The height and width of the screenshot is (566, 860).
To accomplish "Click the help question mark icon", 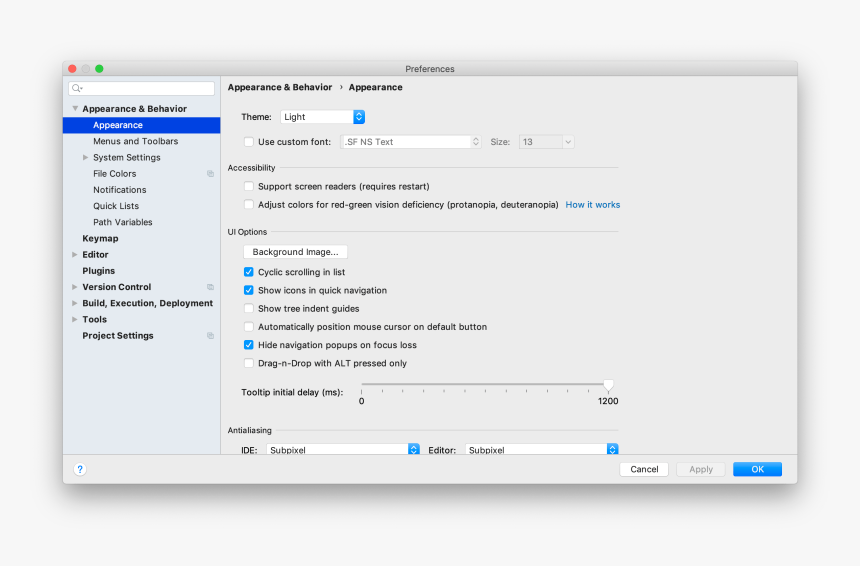I will [80, 469].
